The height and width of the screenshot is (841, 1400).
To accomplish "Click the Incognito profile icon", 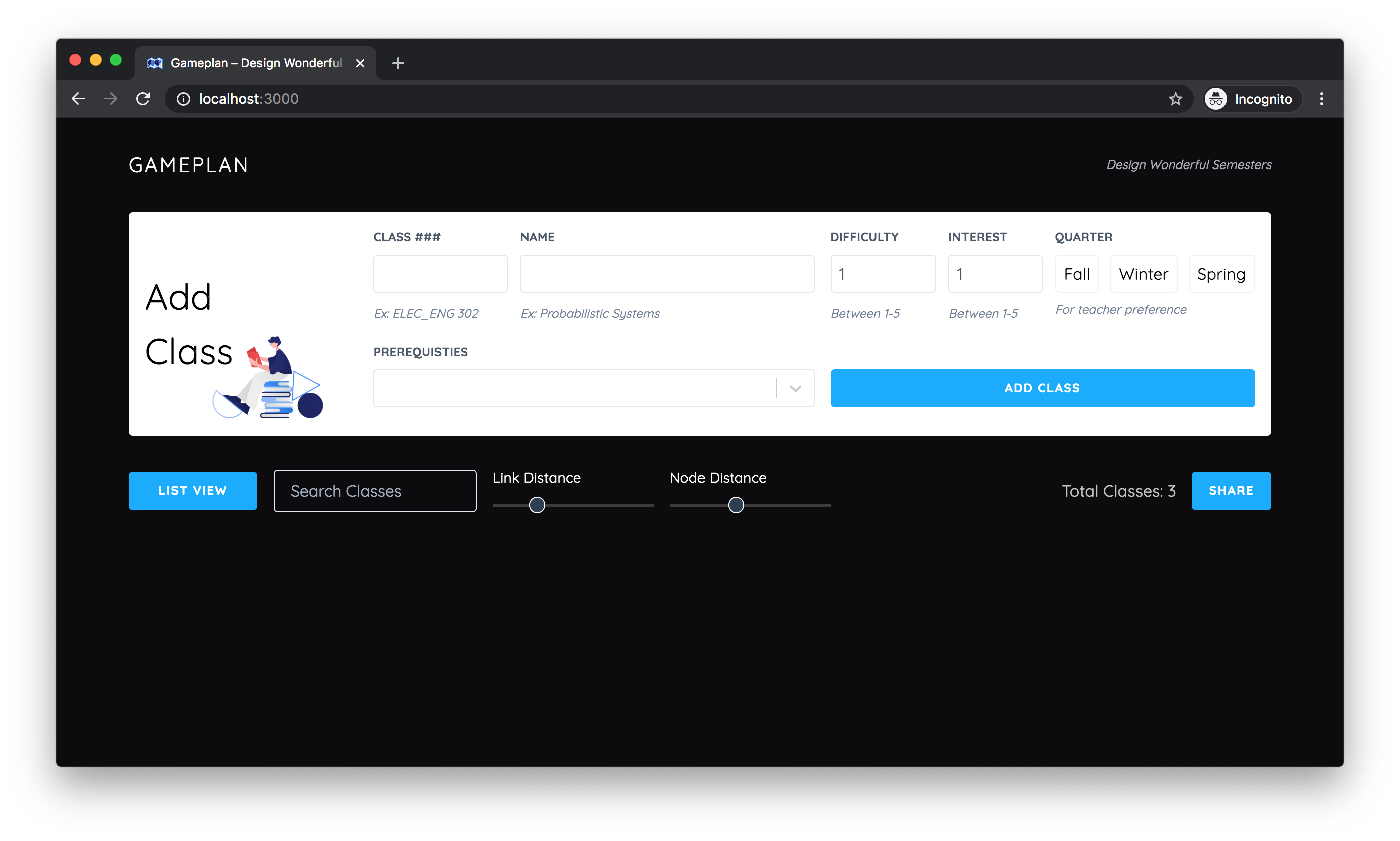I will [1216, 99].
